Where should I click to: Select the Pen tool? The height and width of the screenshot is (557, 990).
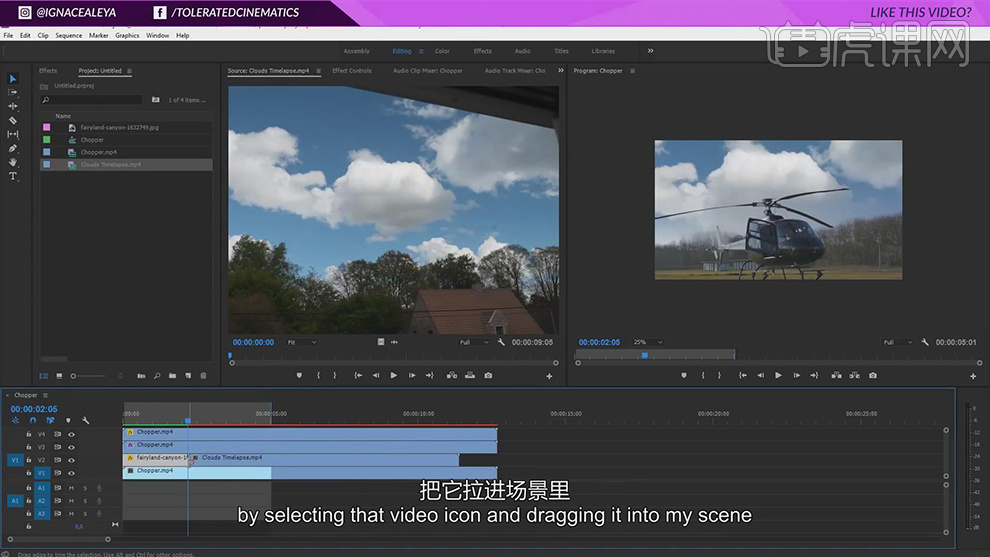[13, 148]
